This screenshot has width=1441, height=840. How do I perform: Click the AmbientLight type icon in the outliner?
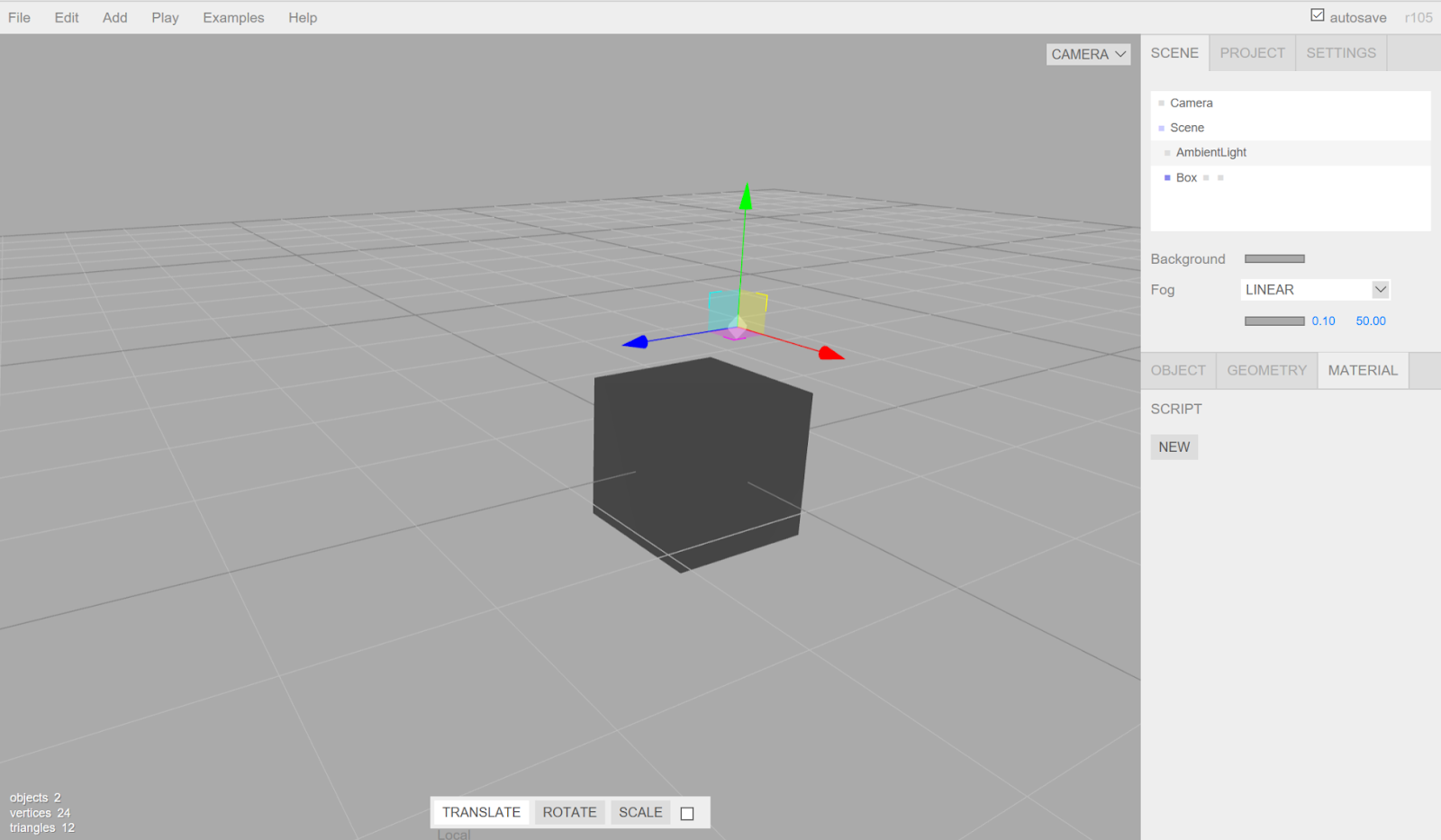coord(1167,153)
